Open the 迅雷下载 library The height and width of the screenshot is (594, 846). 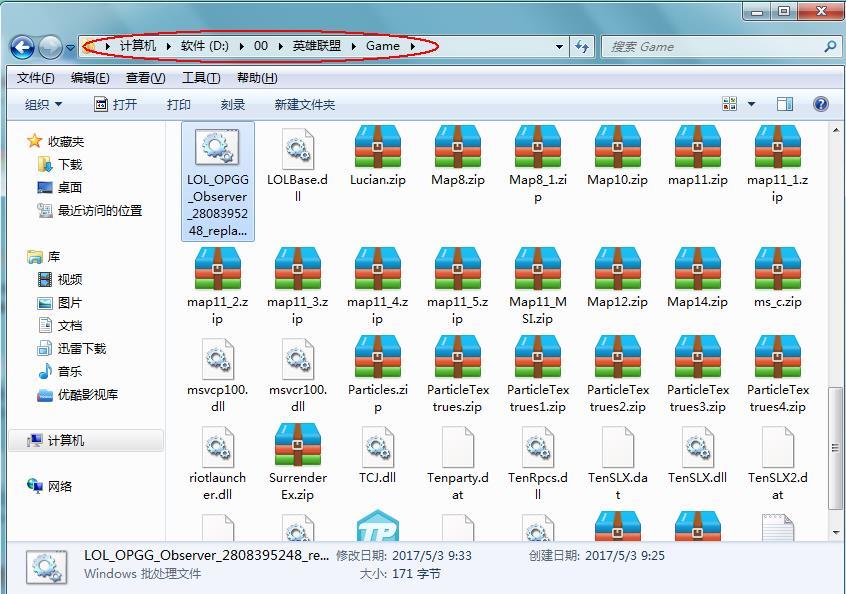72,349
